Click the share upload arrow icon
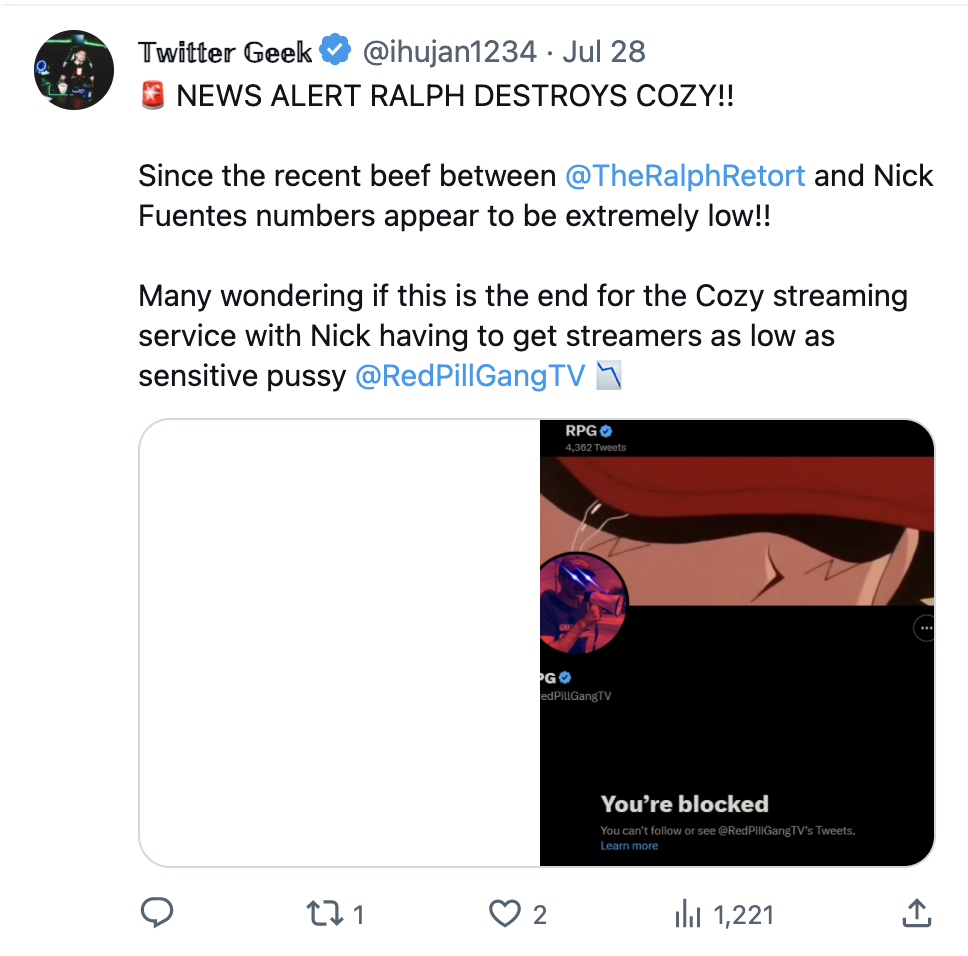The height and width of the screenshot is (956, 968). (x=916, y=912)
